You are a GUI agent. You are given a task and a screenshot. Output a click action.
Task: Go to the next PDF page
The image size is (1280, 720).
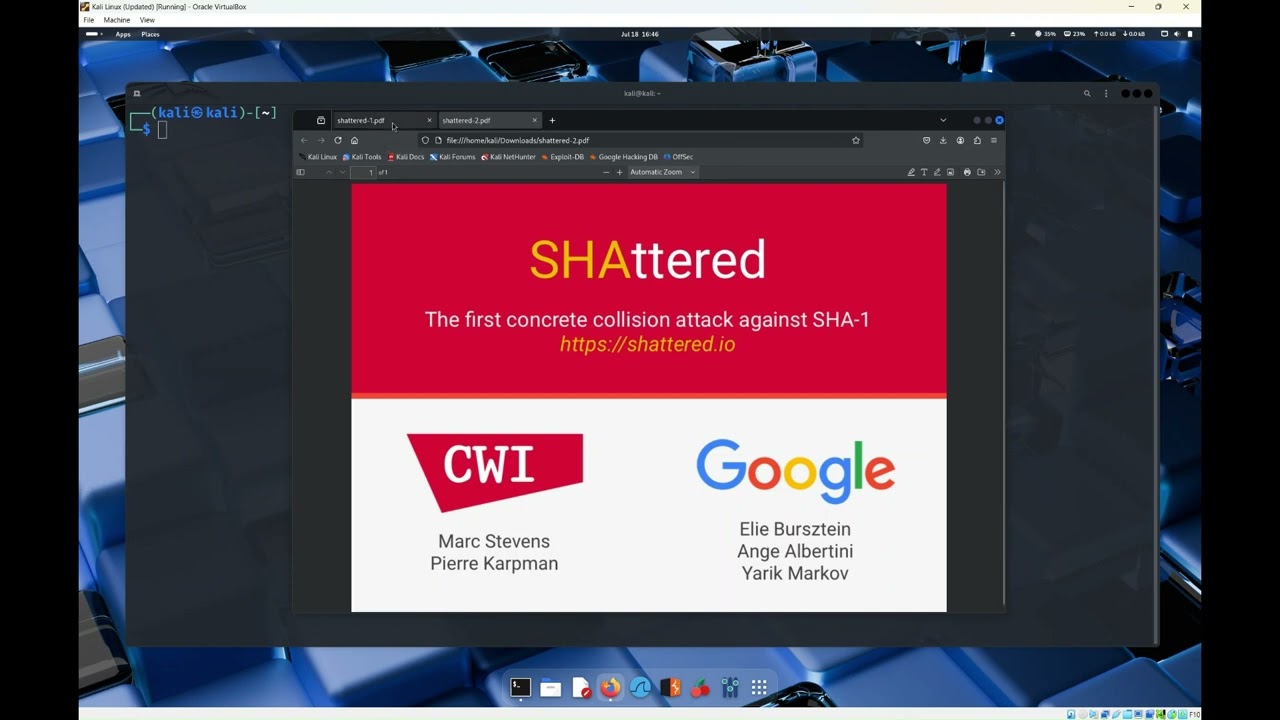(343, 172)
